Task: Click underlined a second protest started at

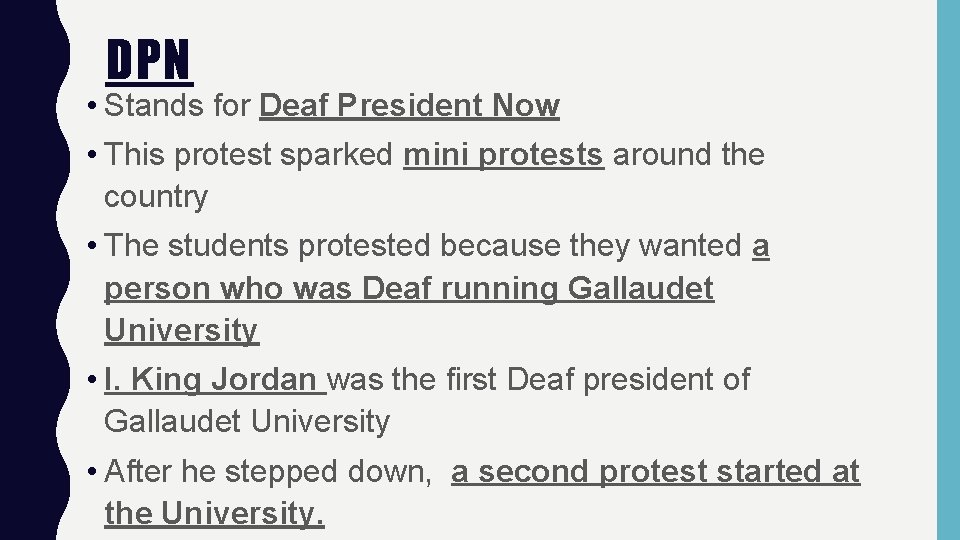Action: pyautogui.click(x=655, y=472)
